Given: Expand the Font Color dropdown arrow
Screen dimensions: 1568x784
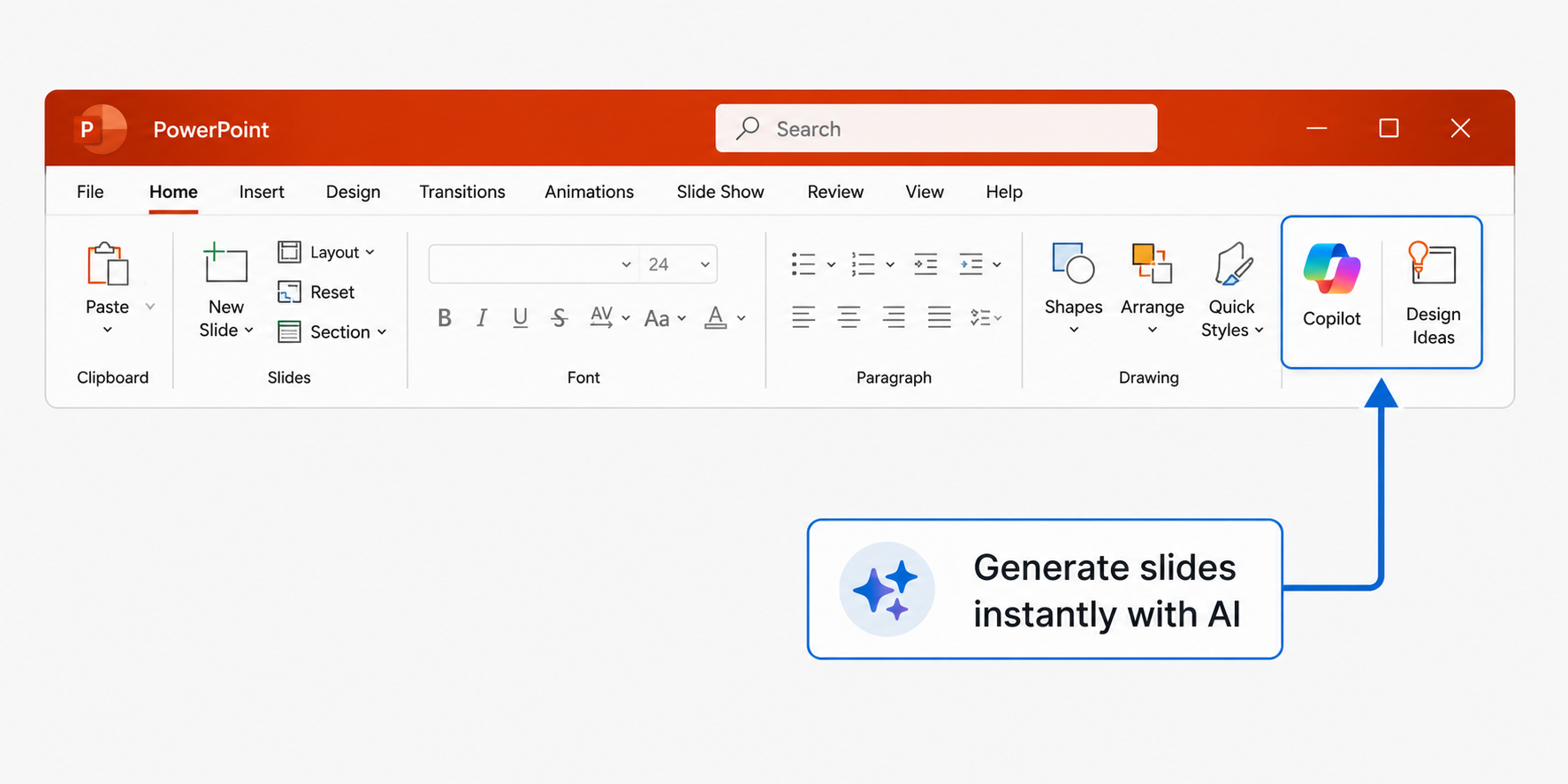Looking at the screenshot, I should pos(742,318).
